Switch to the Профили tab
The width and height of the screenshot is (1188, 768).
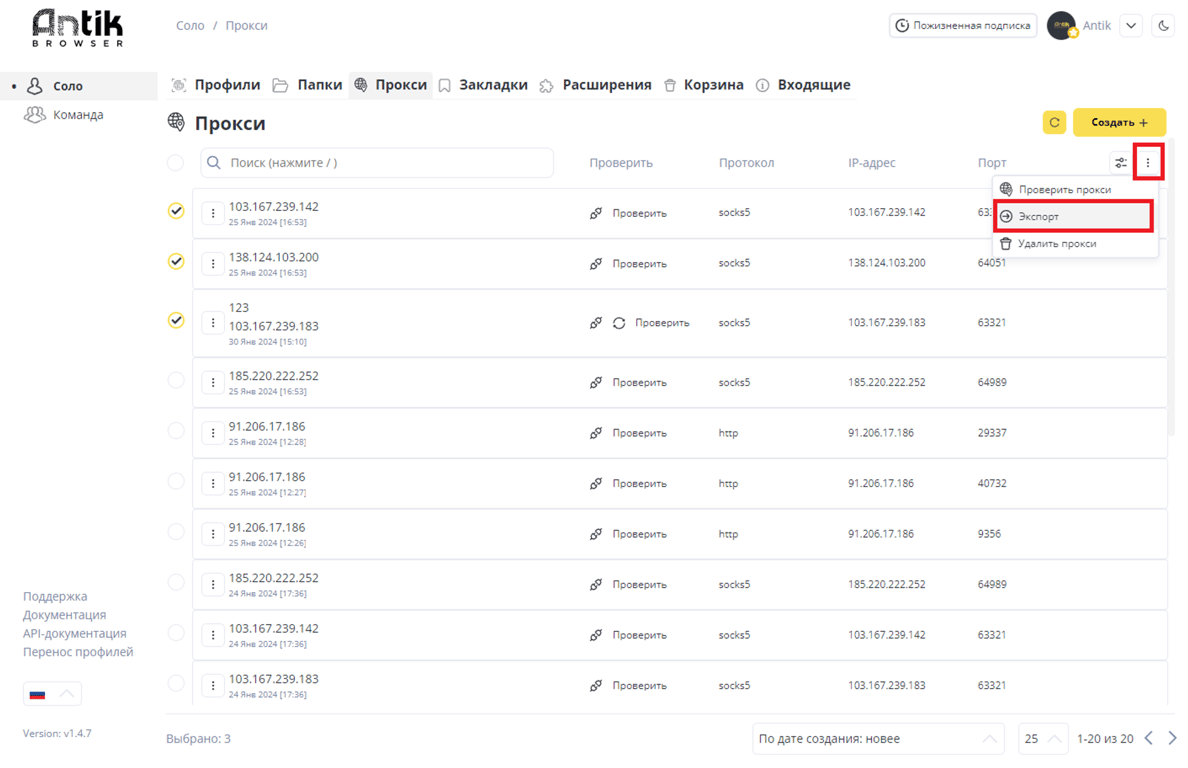[216, 85]
